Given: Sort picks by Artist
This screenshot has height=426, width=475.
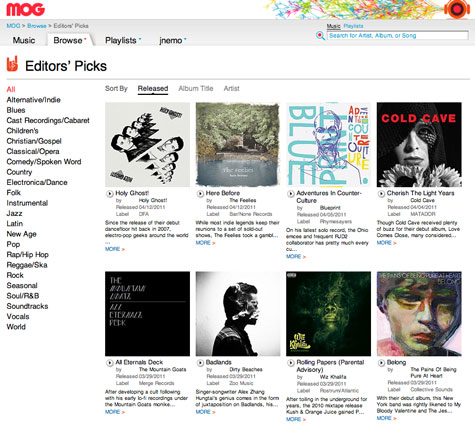Looking at the screenshot, I should pyautogui.click(x=232, y=88).
